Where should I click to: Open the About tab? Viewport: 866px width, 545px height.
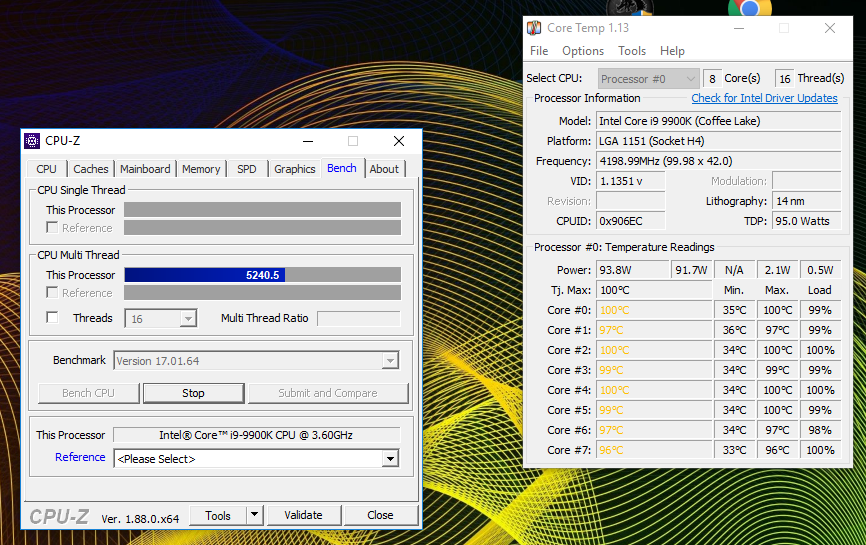coord(384,169)
